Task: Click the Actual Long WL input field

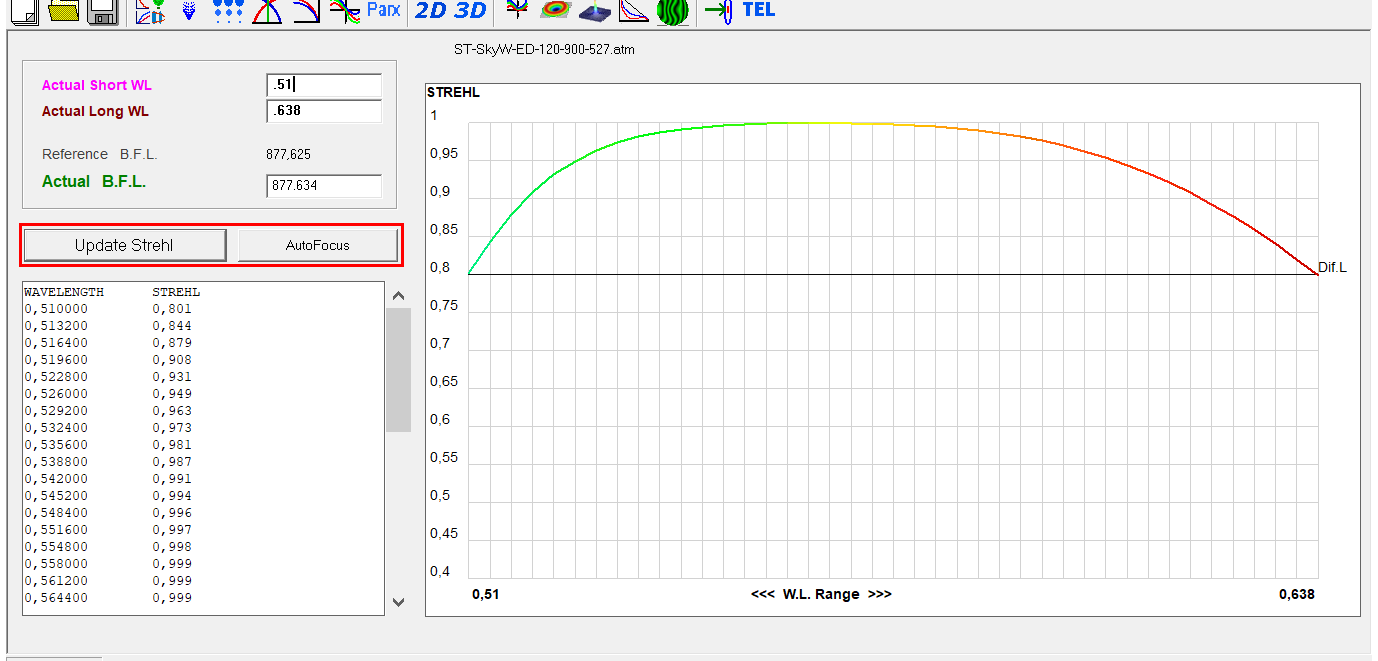Action: point(324,112)
